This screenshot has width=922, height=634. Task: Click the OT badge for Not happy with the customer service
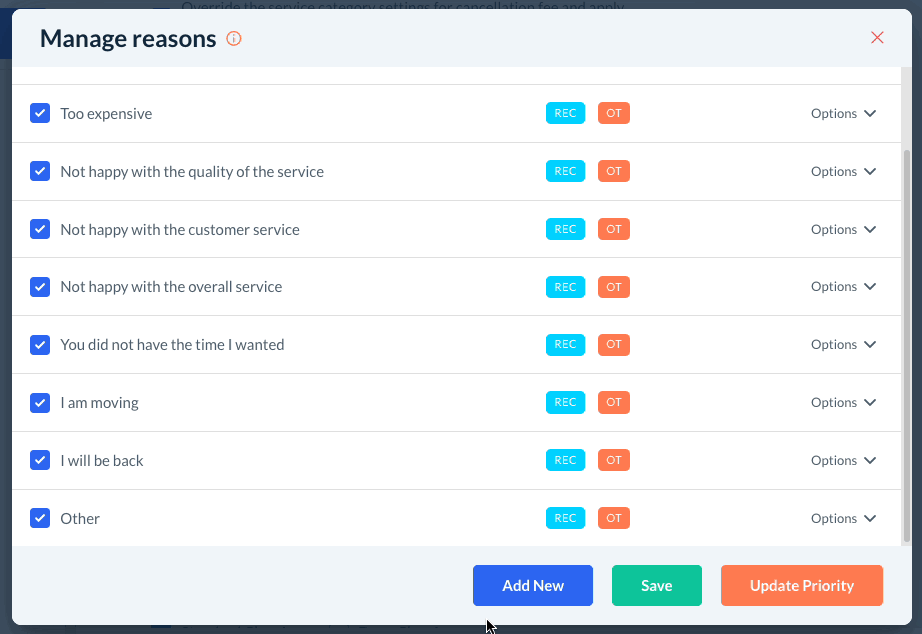(x=614, y=229)
